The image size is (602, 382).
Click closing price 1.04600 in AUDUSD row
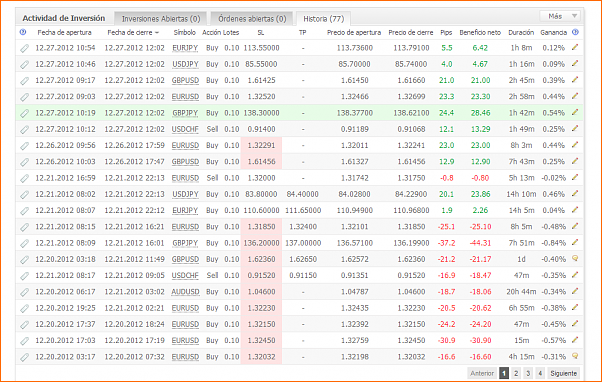point(411,292)
